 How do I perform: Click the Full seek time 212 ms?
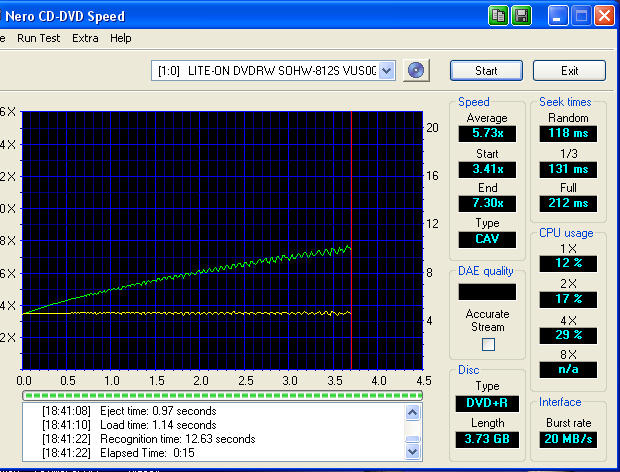click(568, 203)
